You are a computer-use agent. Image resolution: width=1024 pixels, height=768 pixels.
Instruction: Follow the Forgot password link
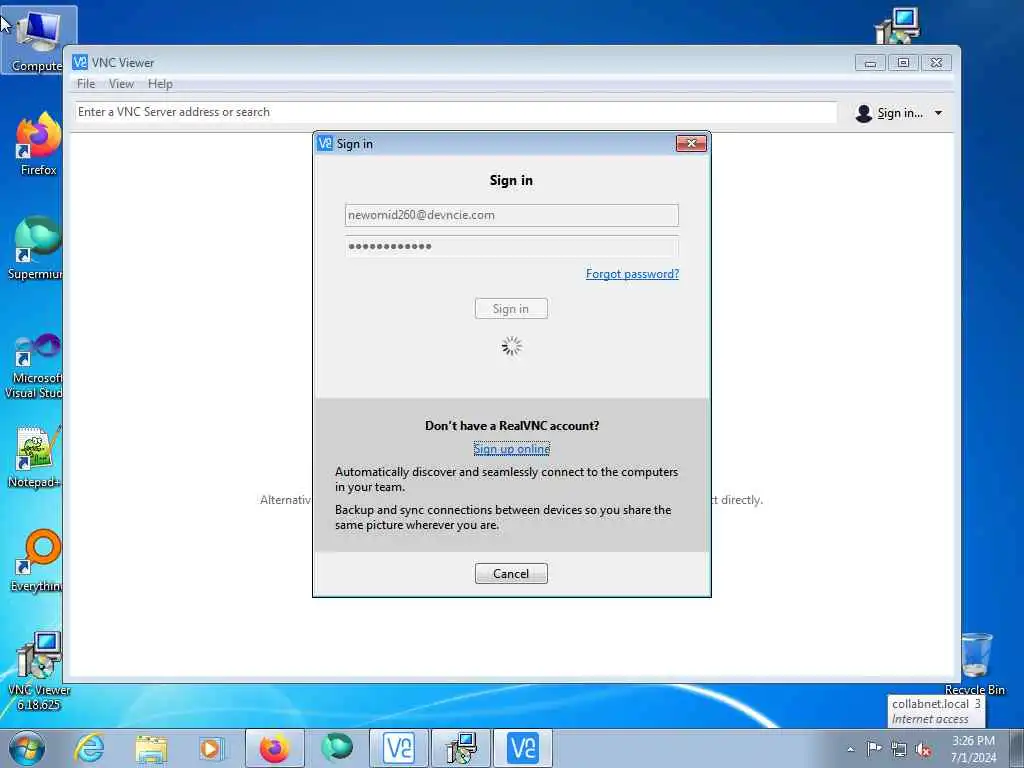tap(632, 274)
